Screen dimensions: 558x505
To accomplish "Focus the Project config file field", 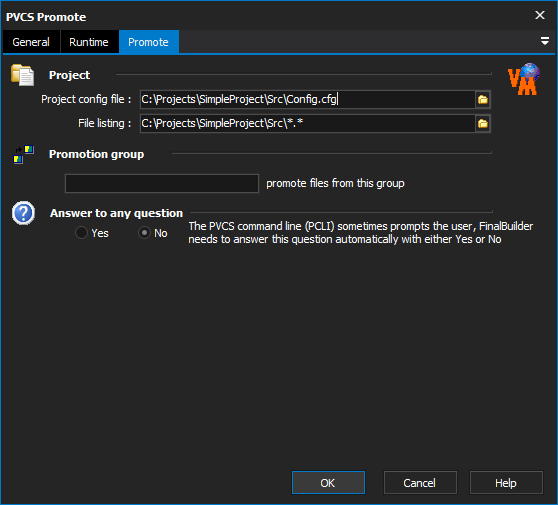I will click(308, 100).
